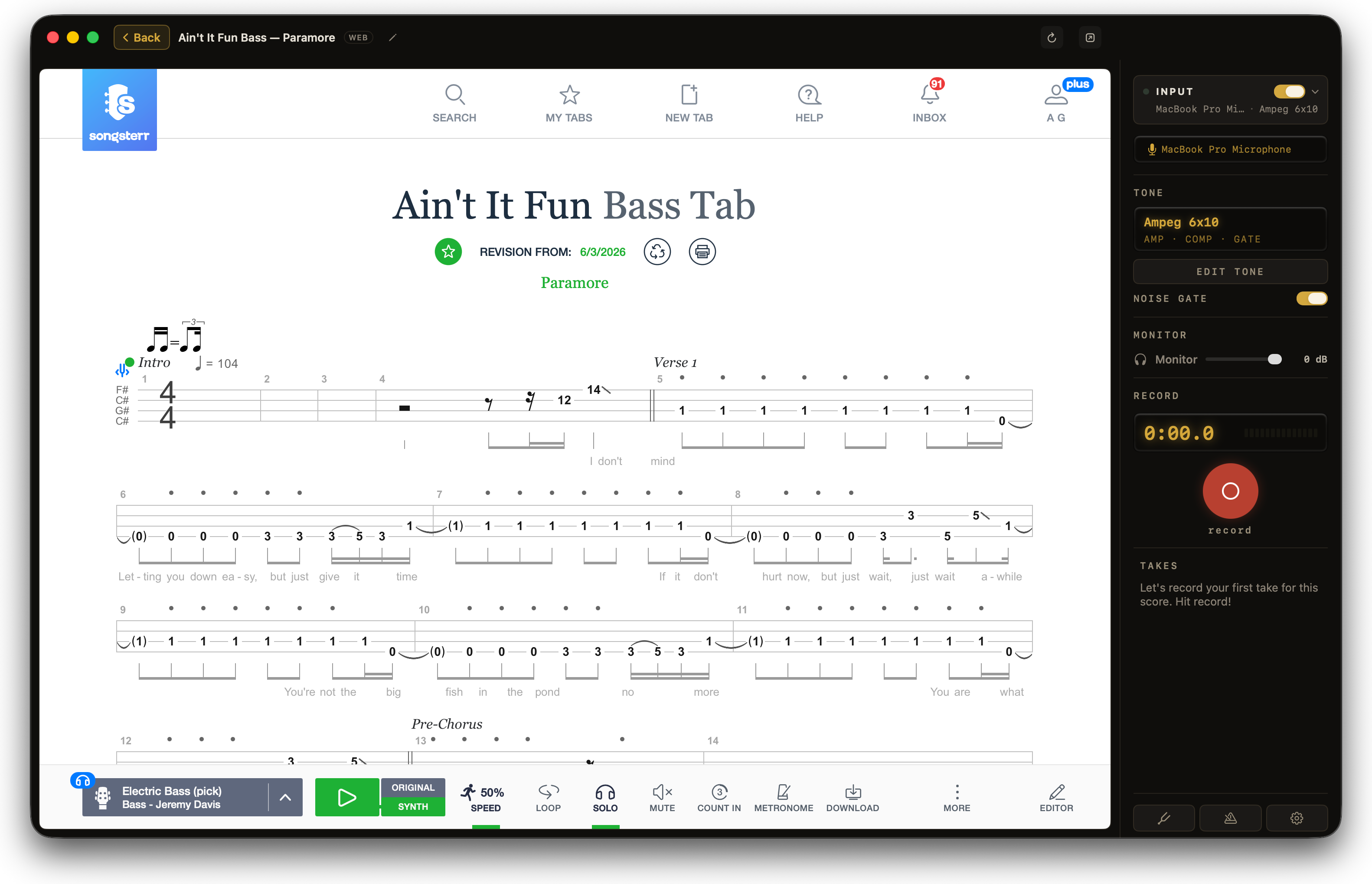Toggle the toolbar Metronome
Screen dimensions: 1372x884
pyautogui.click(x=783, y=798)
